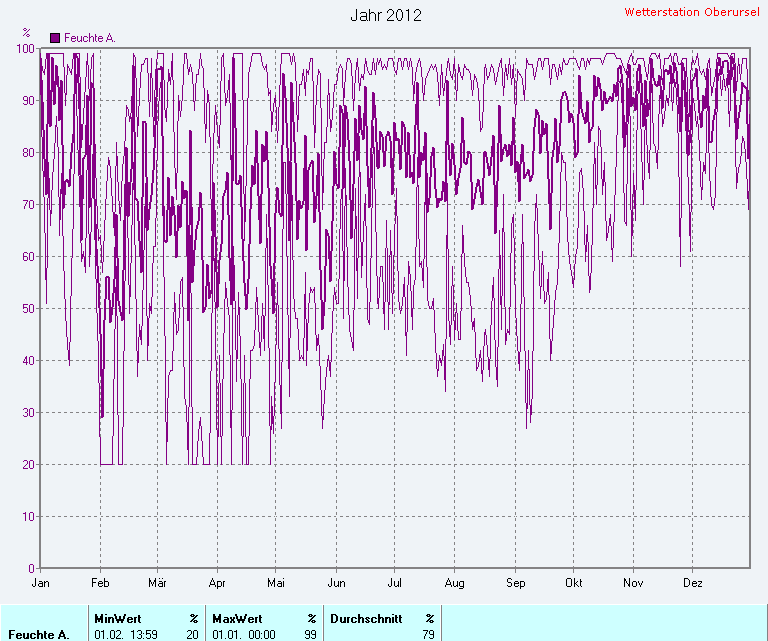Click the purple Feuchte A. legend swatch
This screenshot has width=768, height=641.
coord(55,38)
